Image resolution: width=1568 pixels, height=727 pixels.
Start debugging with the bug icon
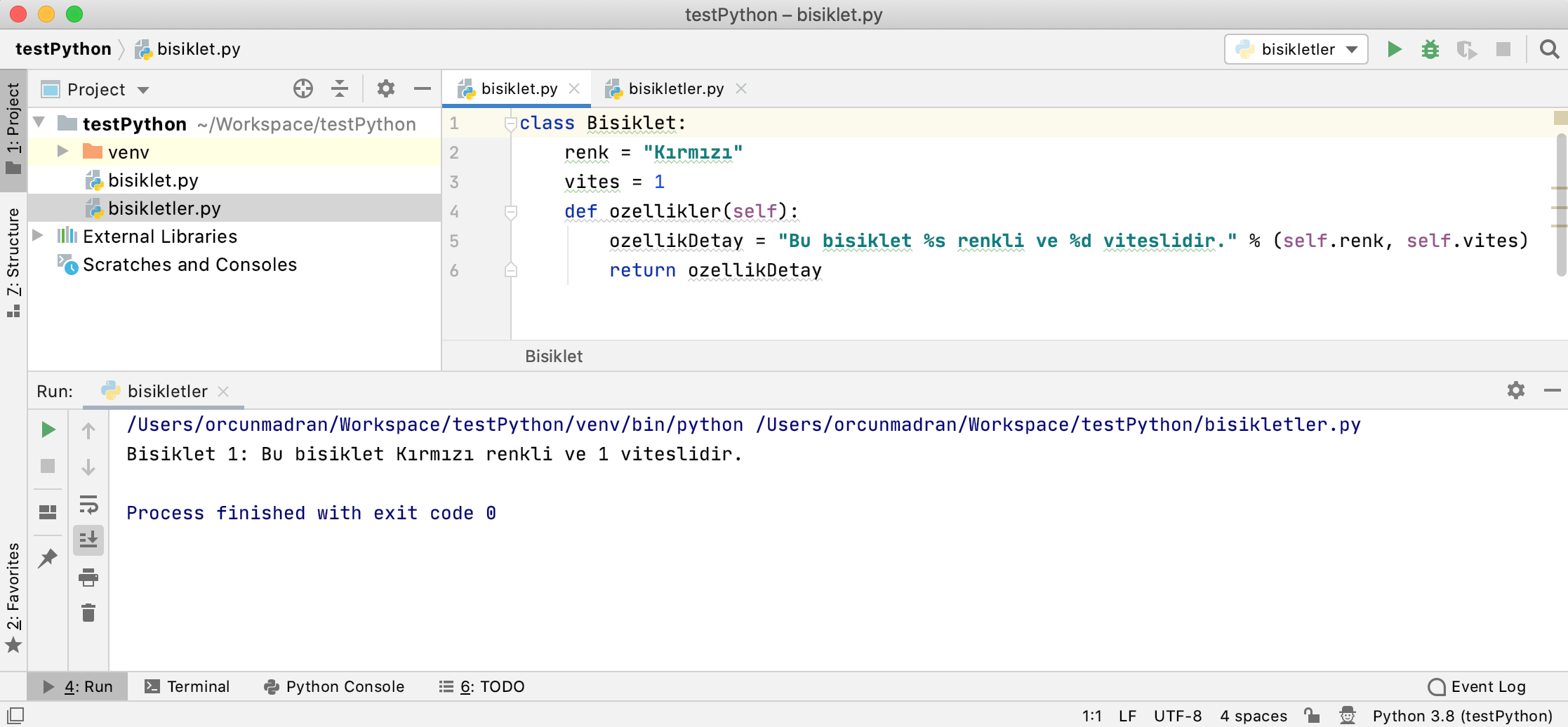tap(1430, 49)
